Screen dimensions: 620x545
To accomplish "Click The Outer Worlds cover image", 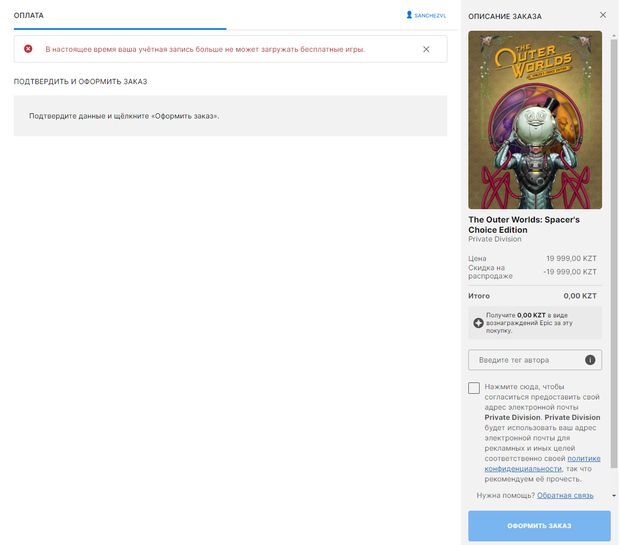I will [x=535, y=119].
